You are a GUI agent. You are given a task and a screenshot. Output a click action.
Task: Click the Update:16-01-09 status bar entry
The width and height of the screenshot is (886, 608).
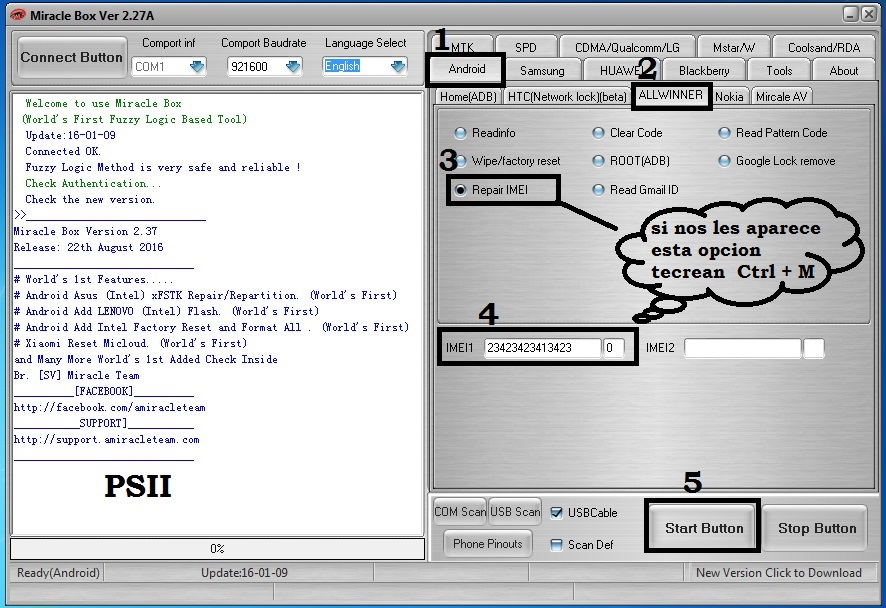click(244, 573)
